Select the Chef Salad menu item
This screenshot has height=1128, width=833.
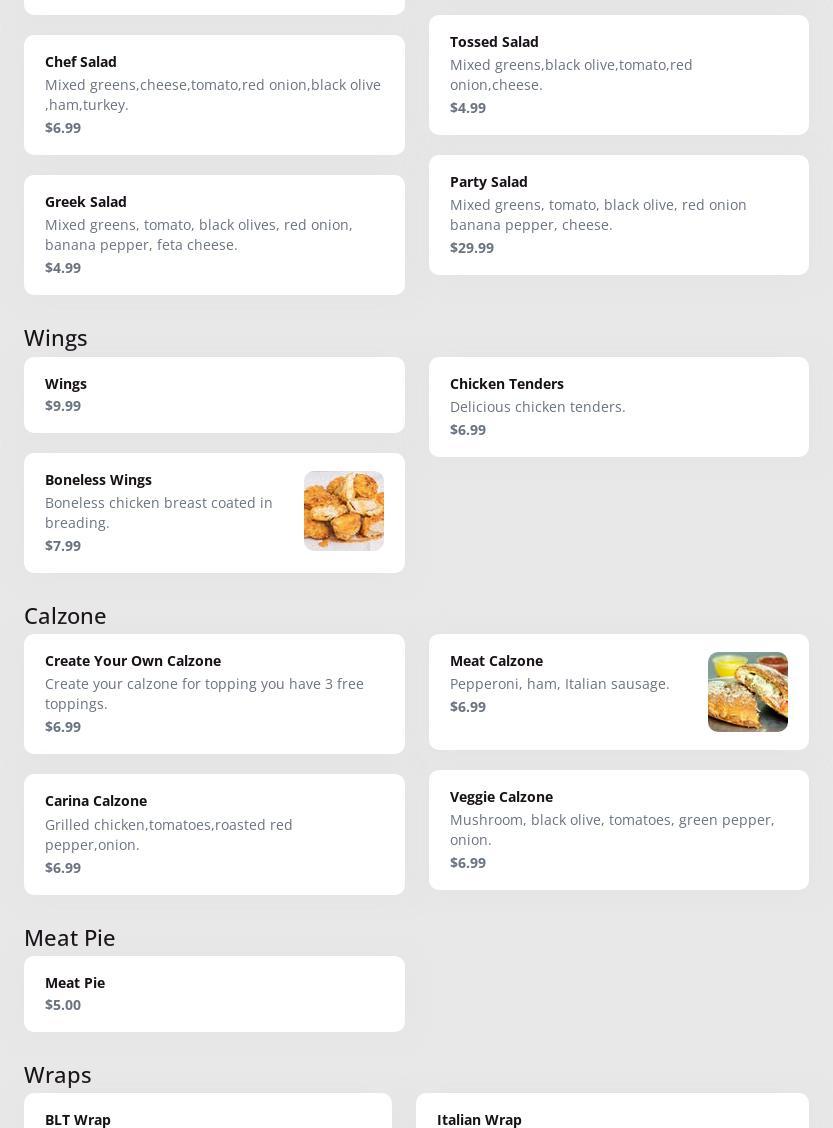214,95
